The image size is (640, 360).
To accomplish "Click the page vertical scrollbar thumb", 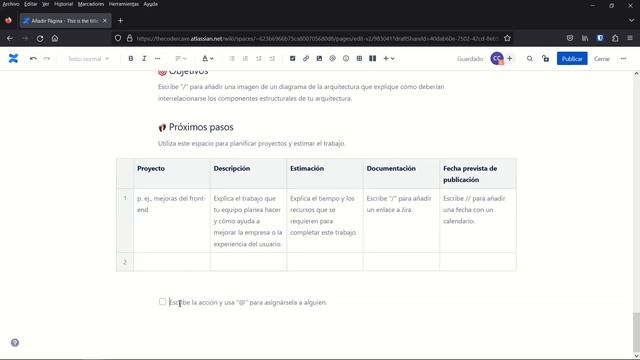I will [x=636, y=333].
